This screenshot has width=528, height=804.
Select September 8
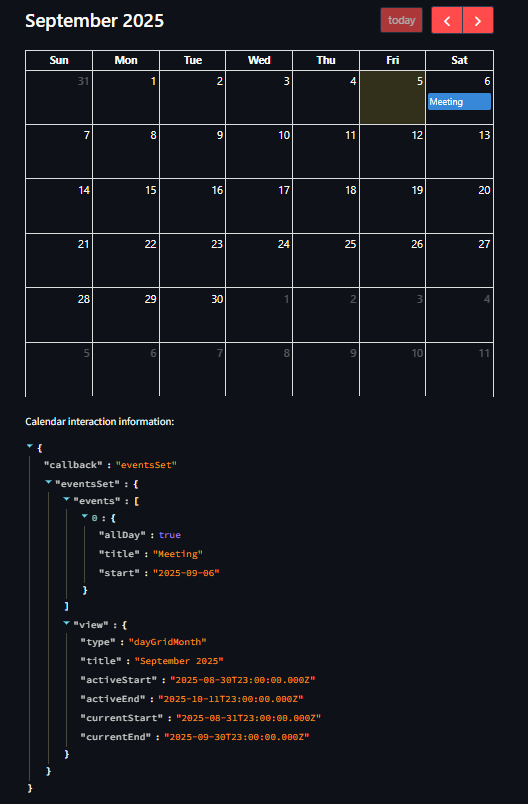126,152
